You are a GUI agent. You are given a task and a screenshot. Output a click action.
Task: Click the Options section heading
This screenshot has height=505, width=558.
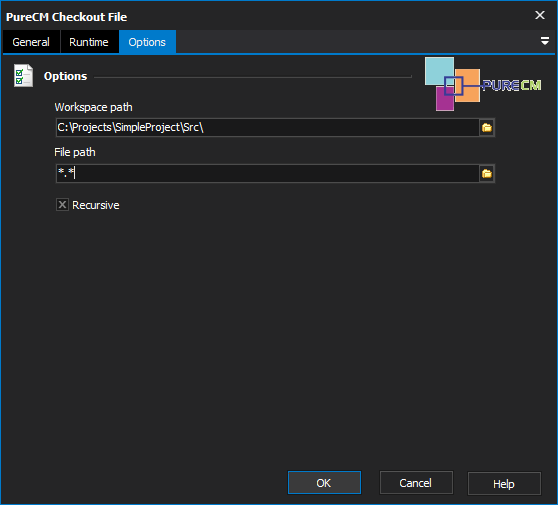(65, 76)
